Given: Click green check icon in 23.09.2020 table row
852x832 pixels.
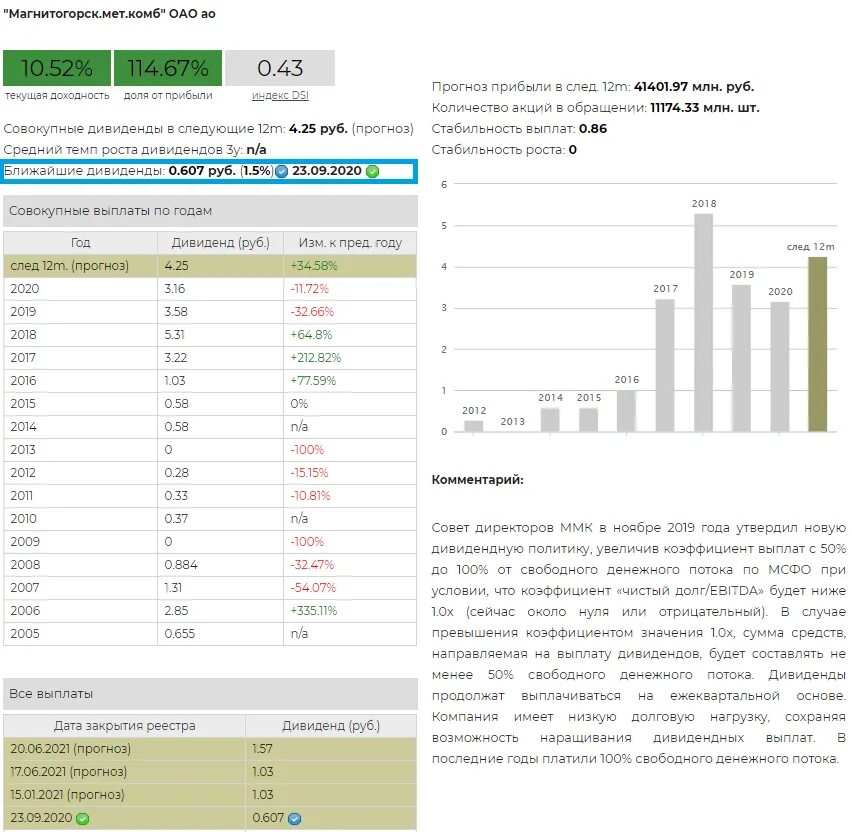Looking at the screenshot, I should (83, 818).
